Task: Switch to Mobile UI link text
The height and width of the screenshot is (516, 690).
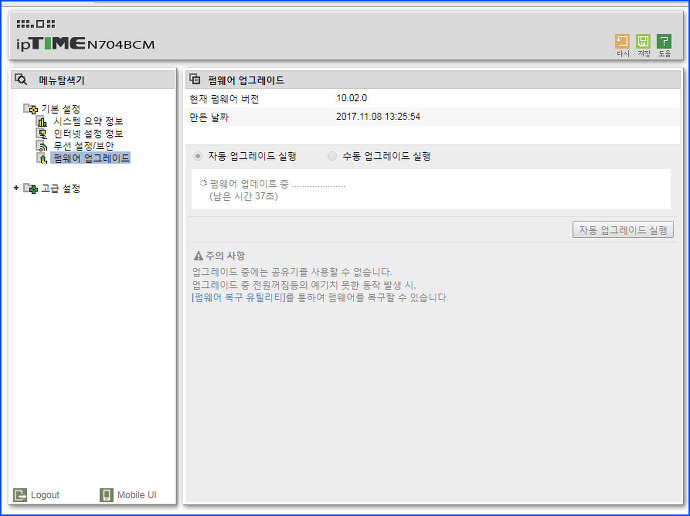Action: click(x=136, y=495)
